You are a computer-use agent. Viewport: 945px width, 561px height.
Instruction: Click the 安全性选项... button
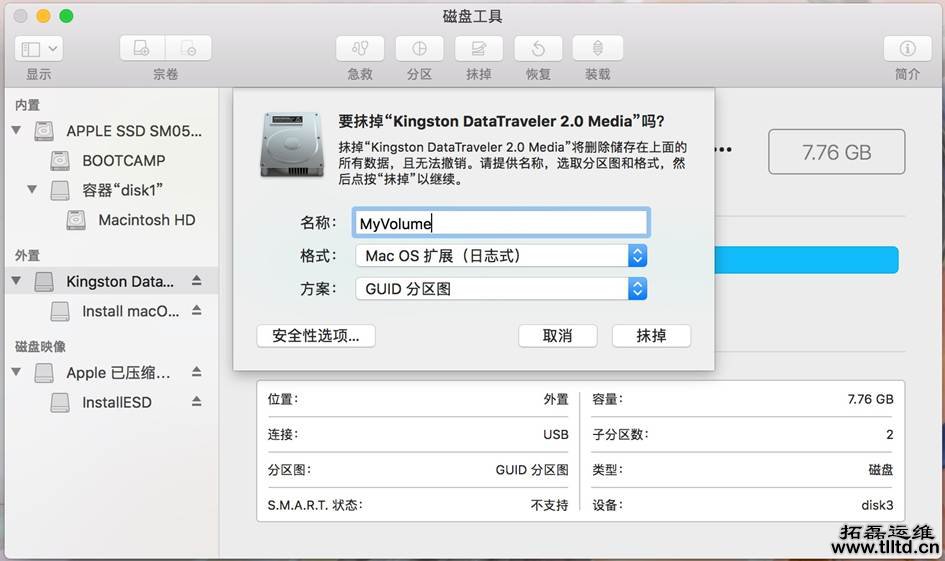(316, 336)
